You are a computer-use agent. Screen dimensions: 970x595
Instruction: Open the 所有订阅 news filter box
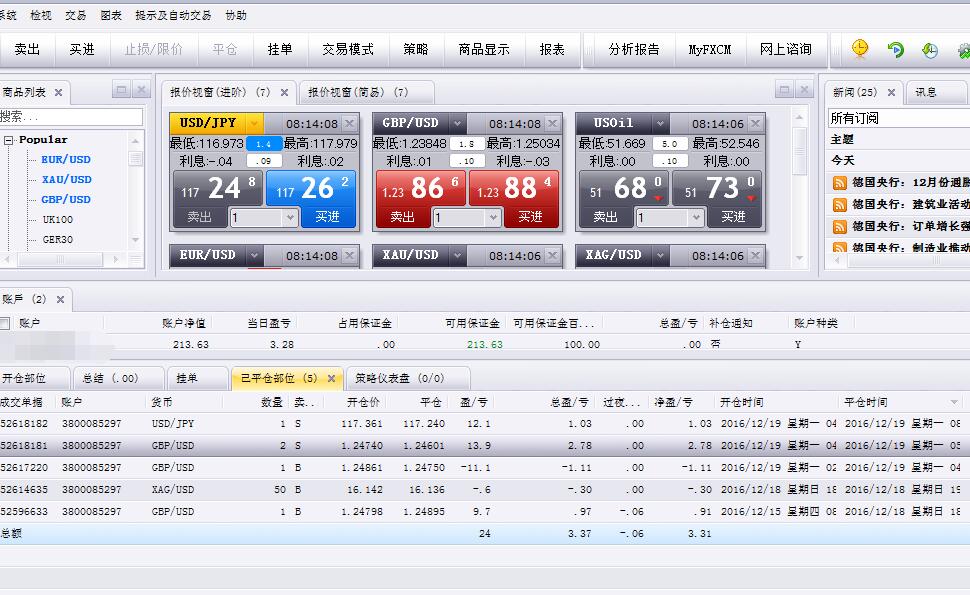(899, 118)
